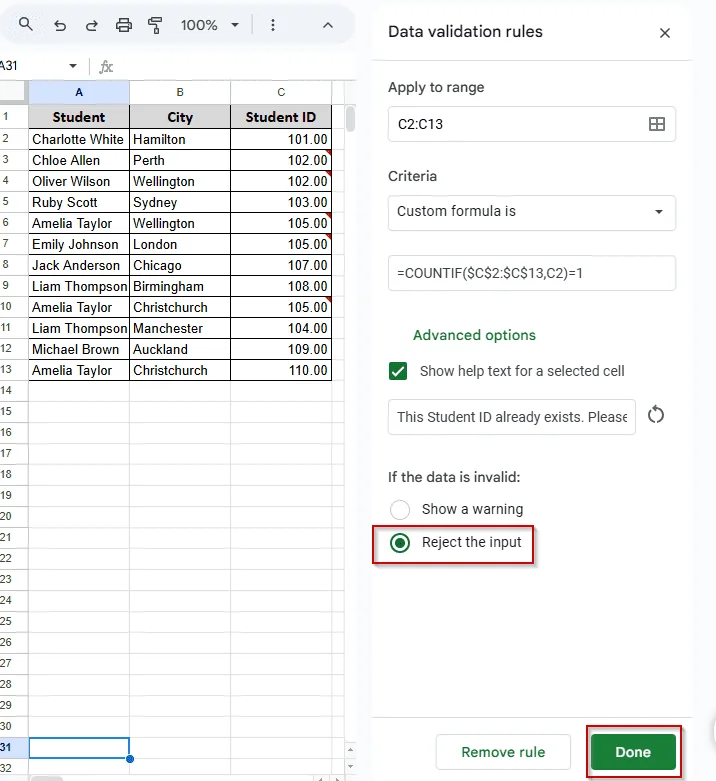Select row 14 header
Viewport: 716px width, 781px height.
coord(12,390)
